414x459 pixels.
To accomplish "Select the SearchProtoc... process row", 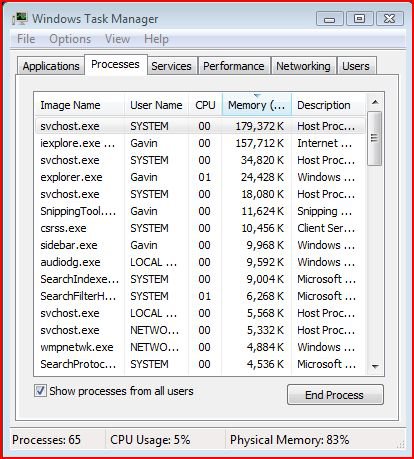I will pos(200,364).
